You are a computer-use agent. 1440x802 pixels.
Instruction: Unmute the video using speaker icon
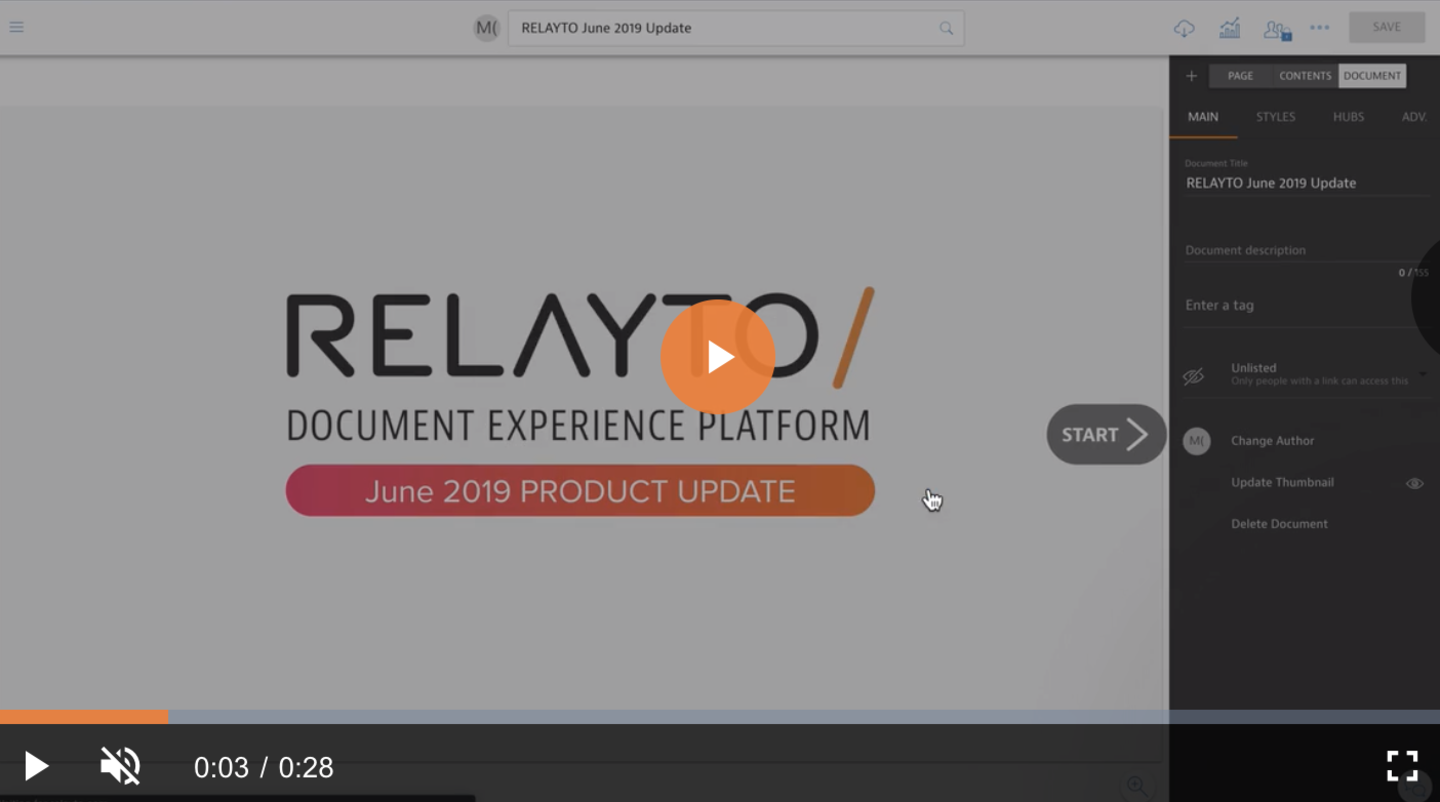pos(120,766)
